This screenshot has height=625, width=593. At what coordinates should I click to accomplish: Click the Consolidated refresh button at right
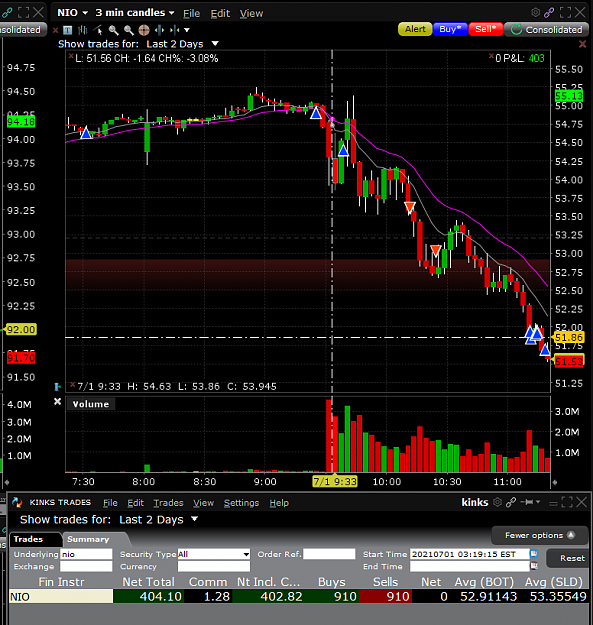click(546, 29)
